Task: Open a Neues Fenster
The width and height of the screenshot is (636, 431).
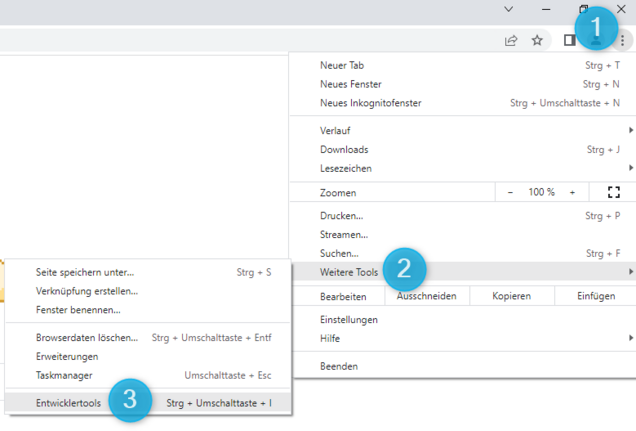Action: tap(462, 84)
